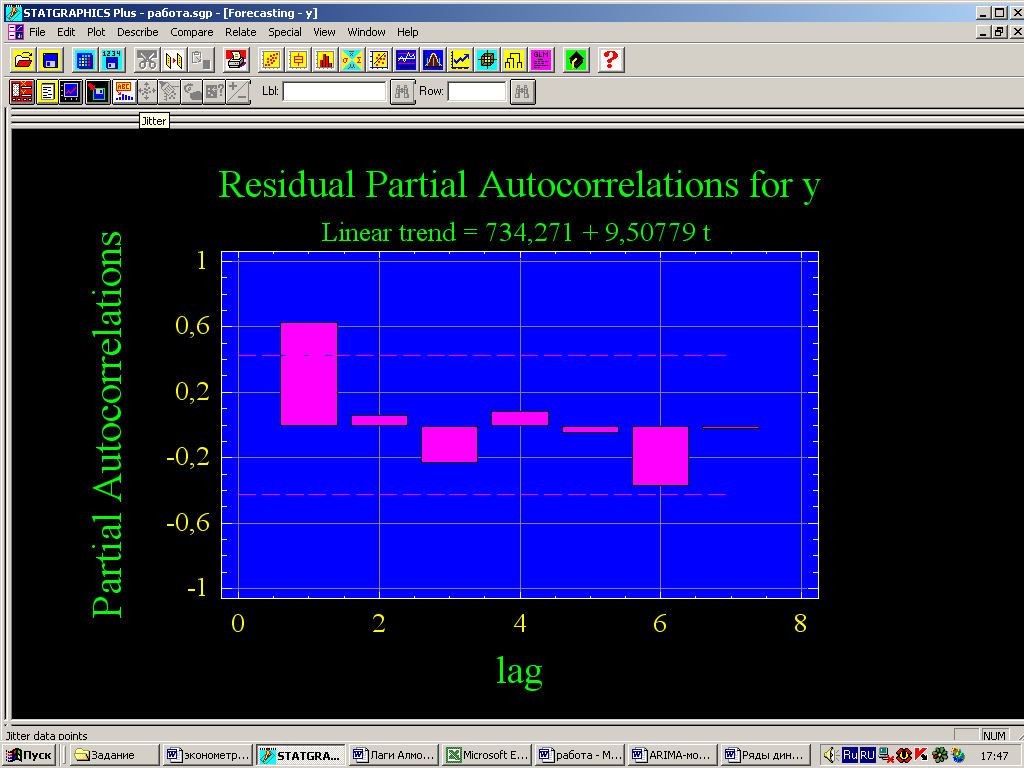Open the time series plot icon
1024x768 pixels.
pyautogui.click(x=406, y=60)
